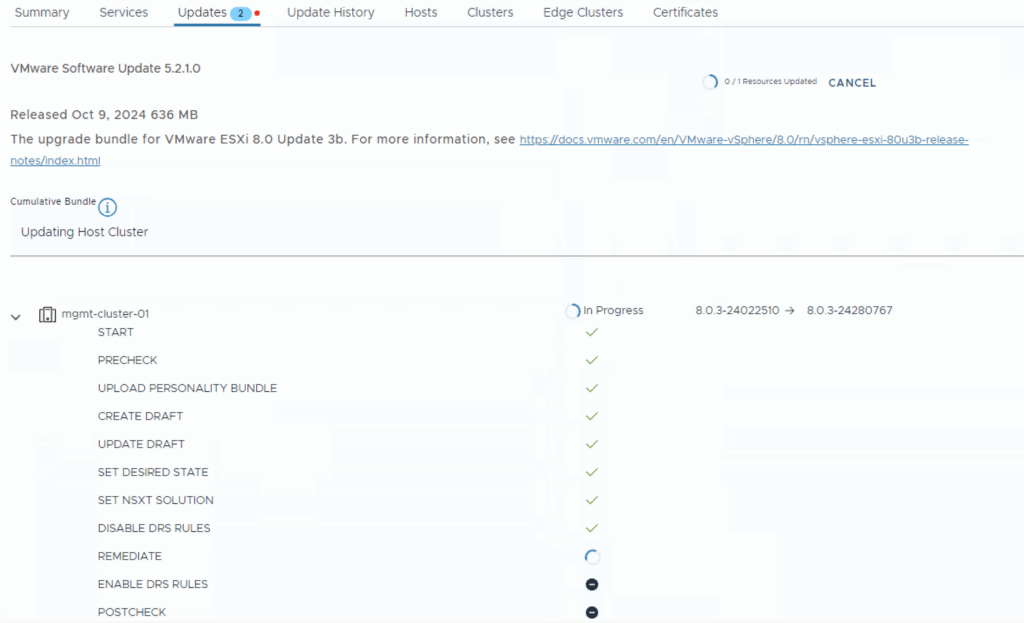Click the DISABLE DRS RULES checkmark
The width and height of the screenshot is (1024, 623).
(x=591, y=528)
